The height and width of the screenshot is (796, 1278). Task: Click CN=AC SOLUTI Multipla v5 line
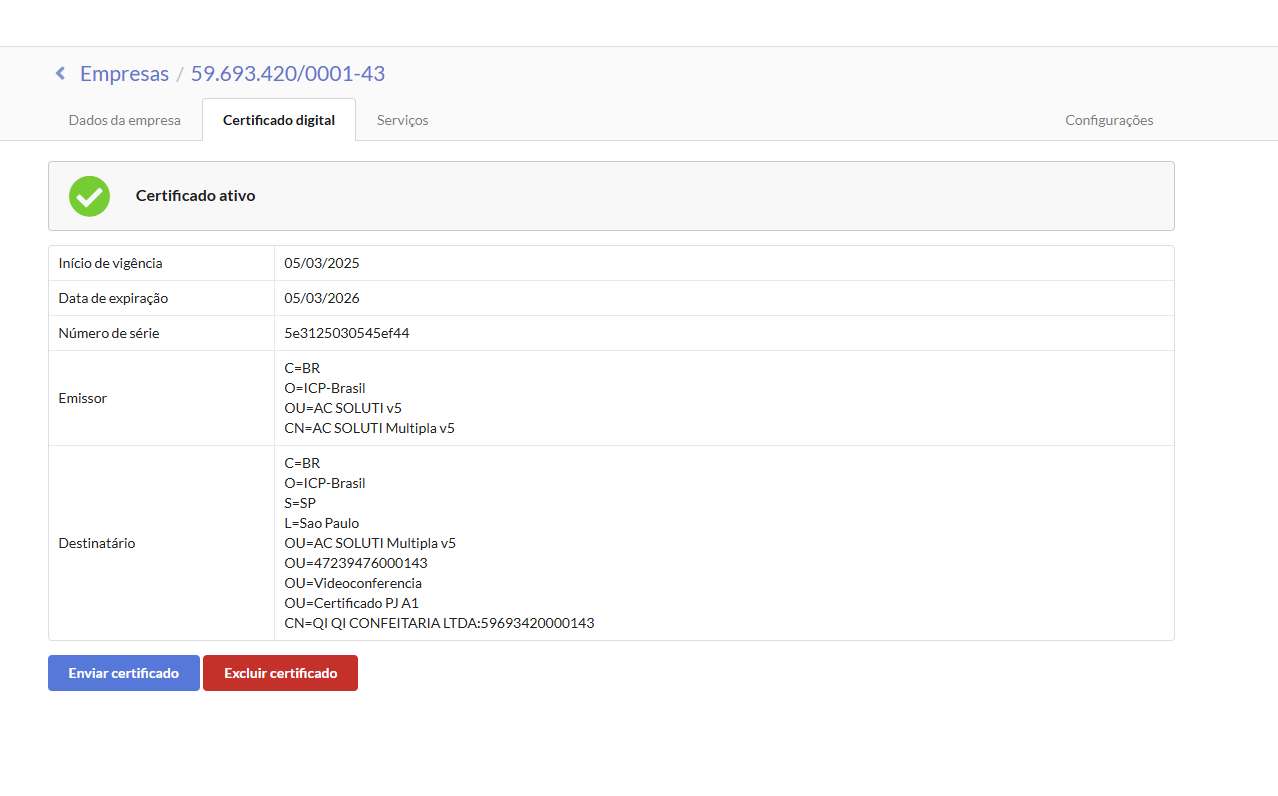coord(369,428)
